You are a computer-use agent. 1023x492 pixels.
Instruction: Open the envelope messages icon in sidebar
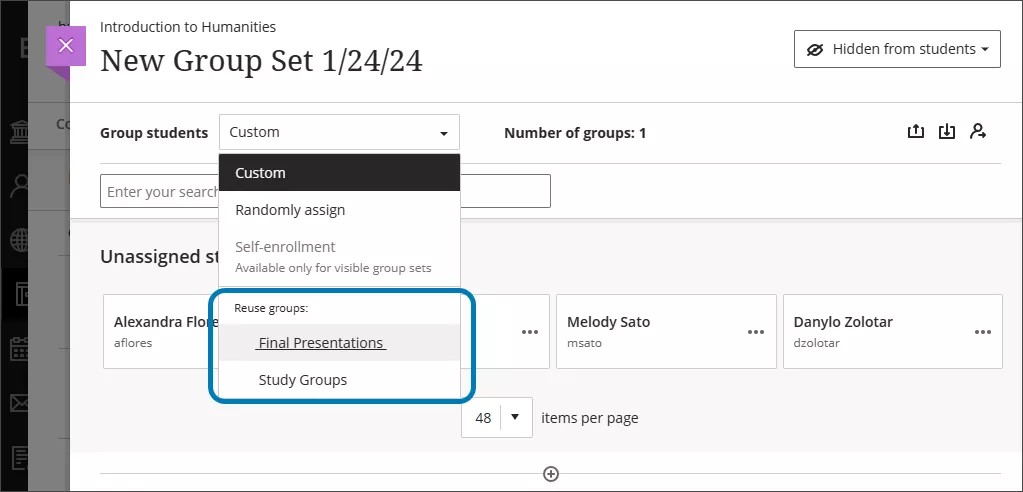pyautogui.click(x=19, y=403)
